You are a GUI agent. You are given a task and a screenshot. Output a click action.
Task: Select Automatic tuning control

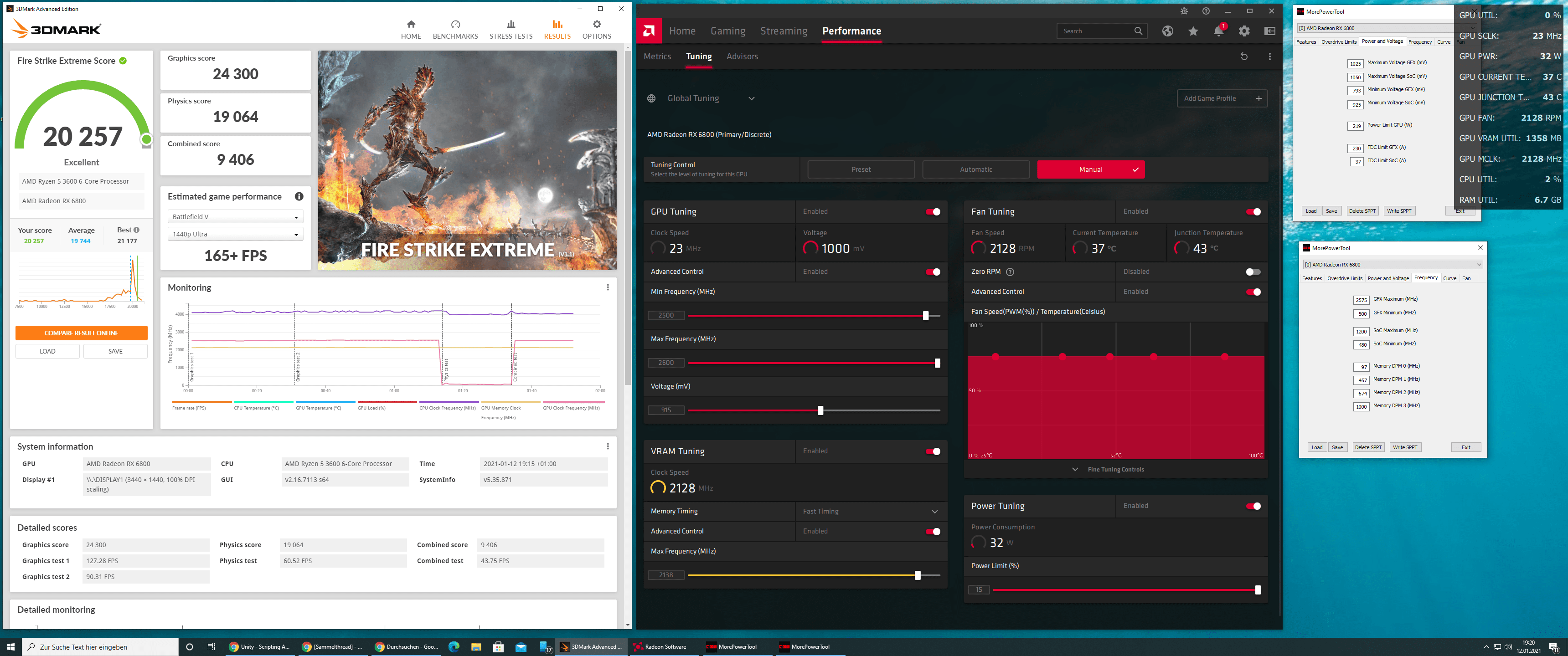[x=976, y=170]
